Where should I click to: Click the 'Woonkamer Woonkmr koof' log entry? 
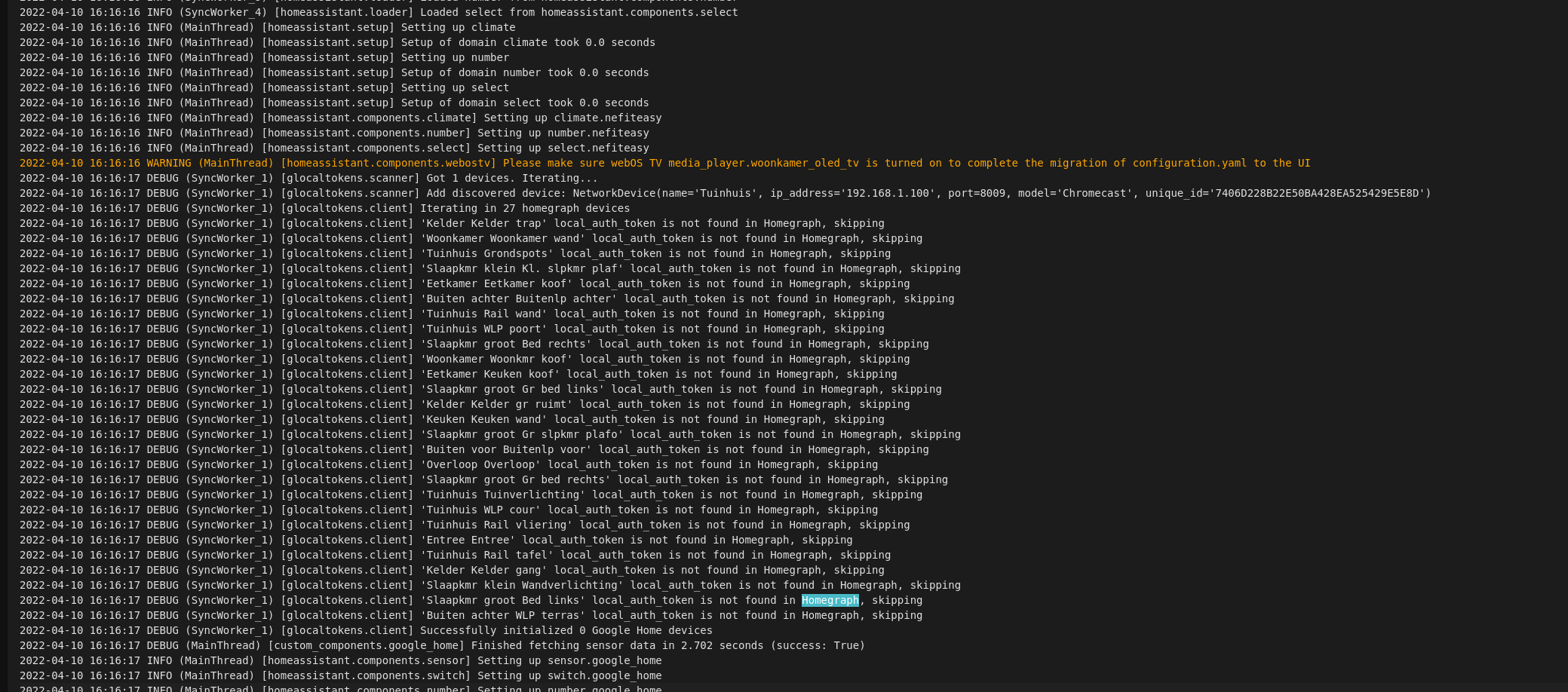(465, 360)
